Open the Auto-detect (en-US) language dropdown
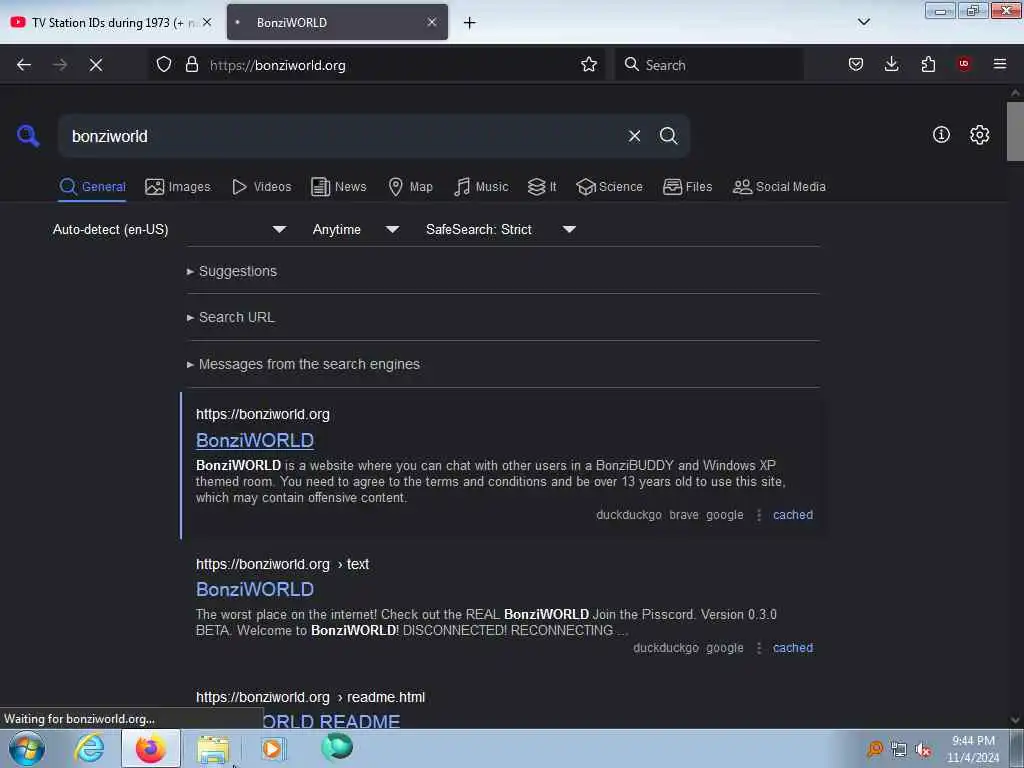 tap(169, 229)
